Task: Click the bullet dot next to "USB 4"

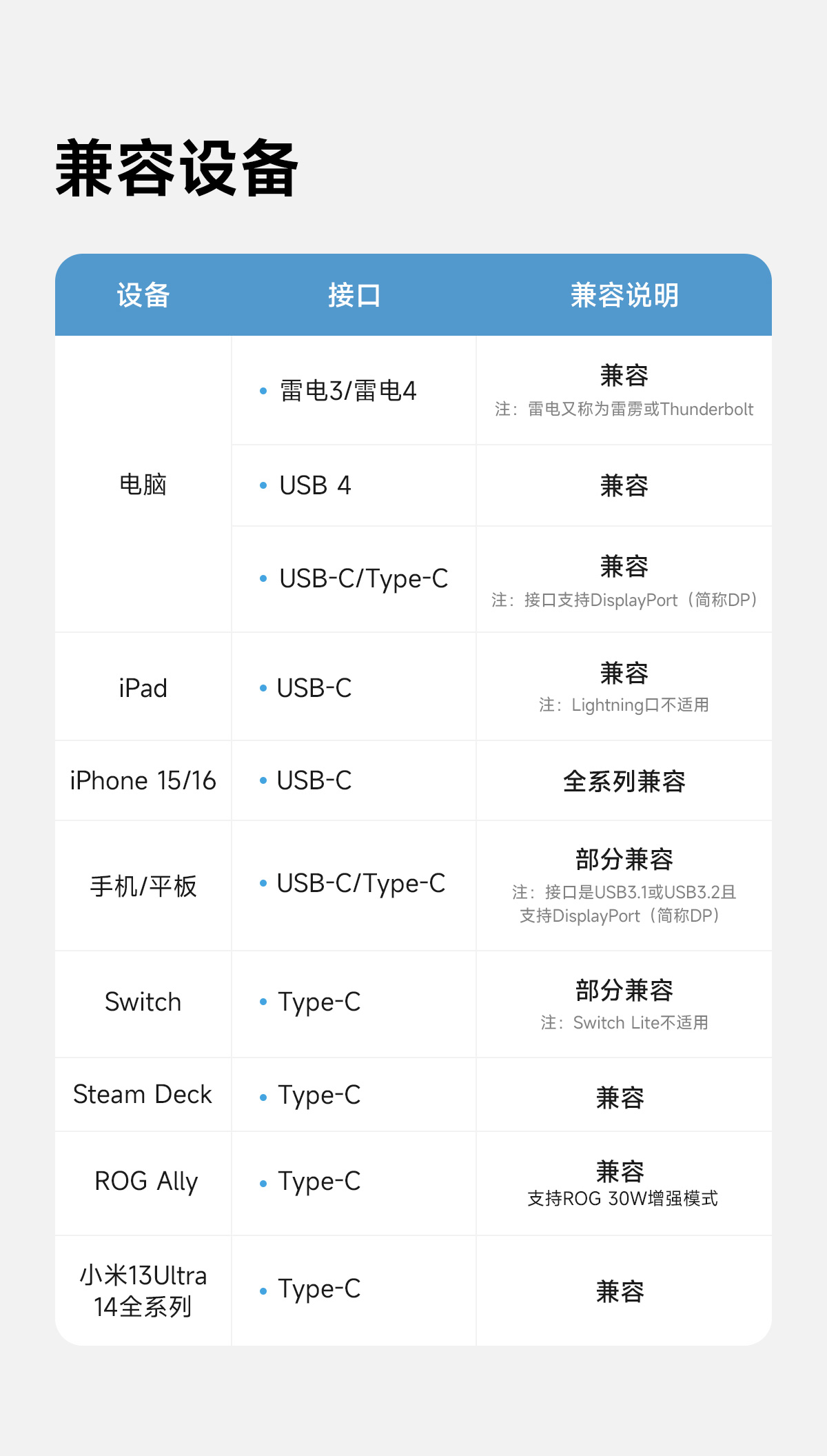Action: pyautogui.click(x=263, y=485)
